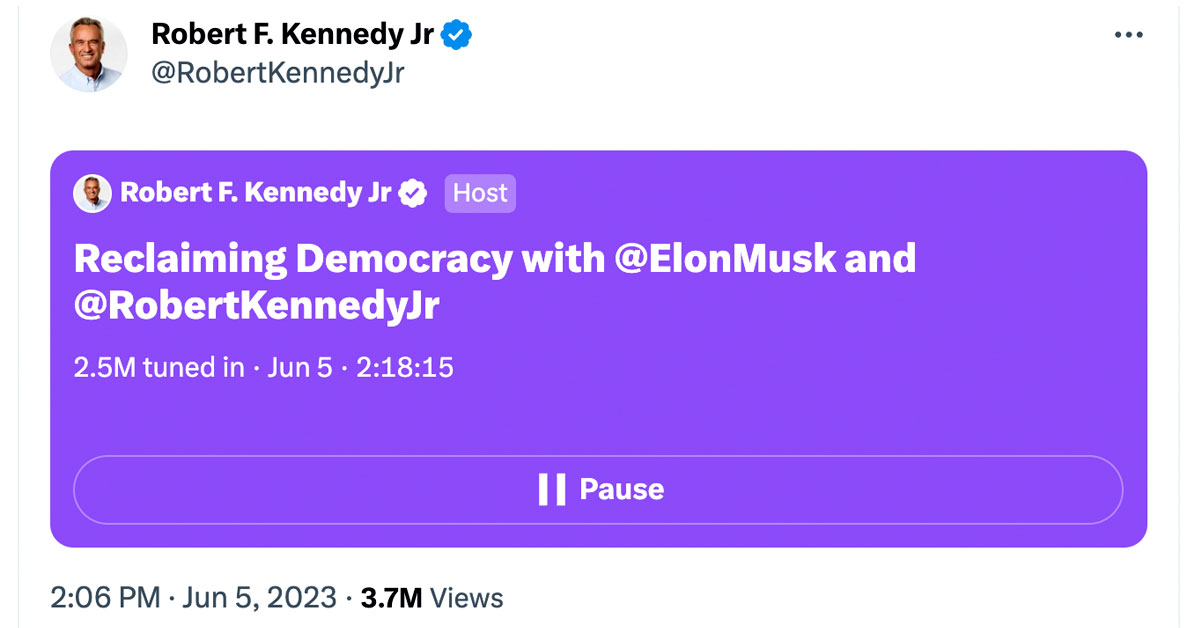Open the @ElonMusk mention in the Space title
Screen dimensions: 1200x628
[724, 259]
